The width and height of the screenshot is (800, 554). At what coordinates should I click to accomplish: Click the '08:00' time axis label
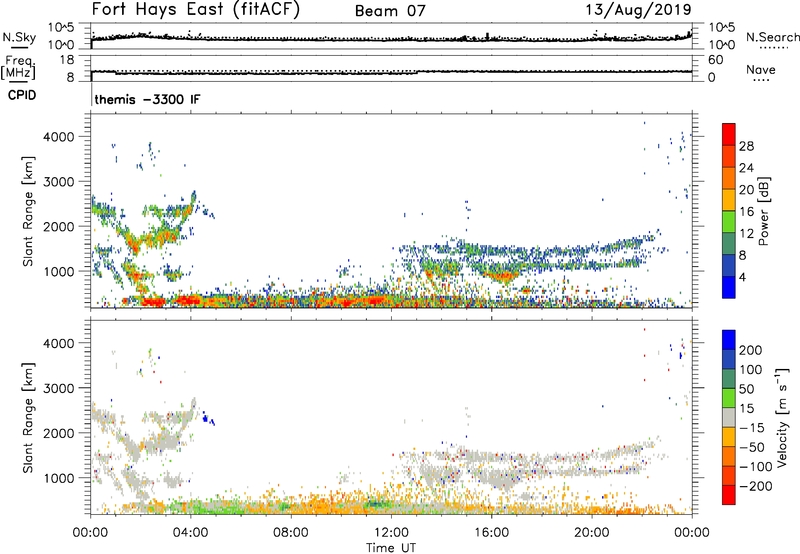(x=291, y=532)
